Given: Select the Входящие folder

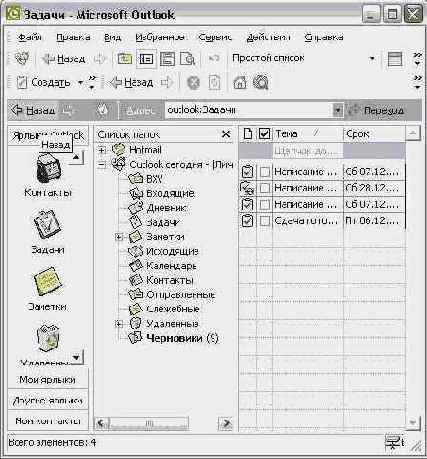Looking at the screenshot, I should click(162, 193).
